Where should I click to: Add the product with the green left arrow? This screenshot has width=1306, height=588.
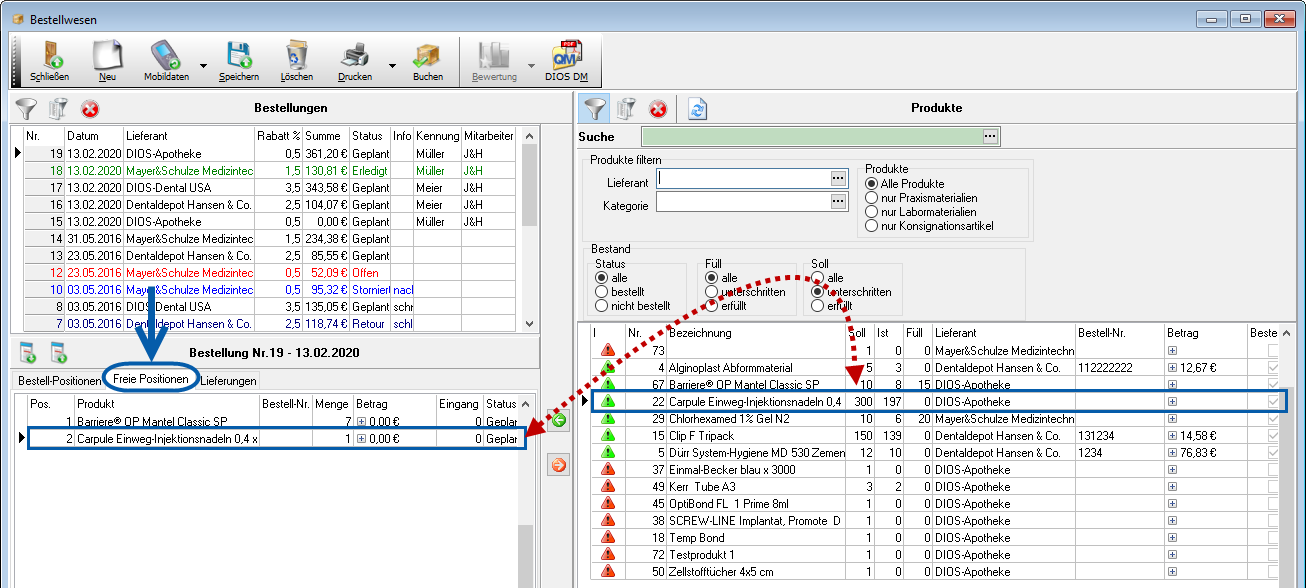click(558, 420)
